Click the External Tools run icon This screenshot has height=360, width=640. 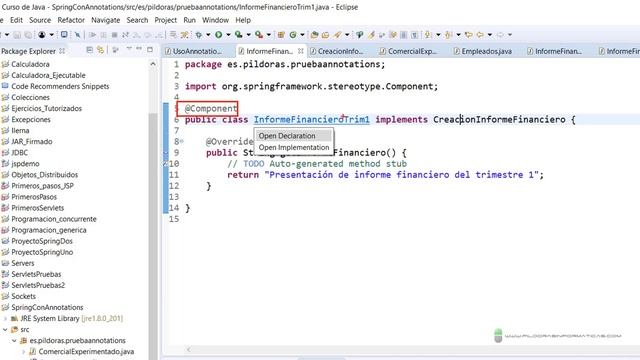coord(259,35)
